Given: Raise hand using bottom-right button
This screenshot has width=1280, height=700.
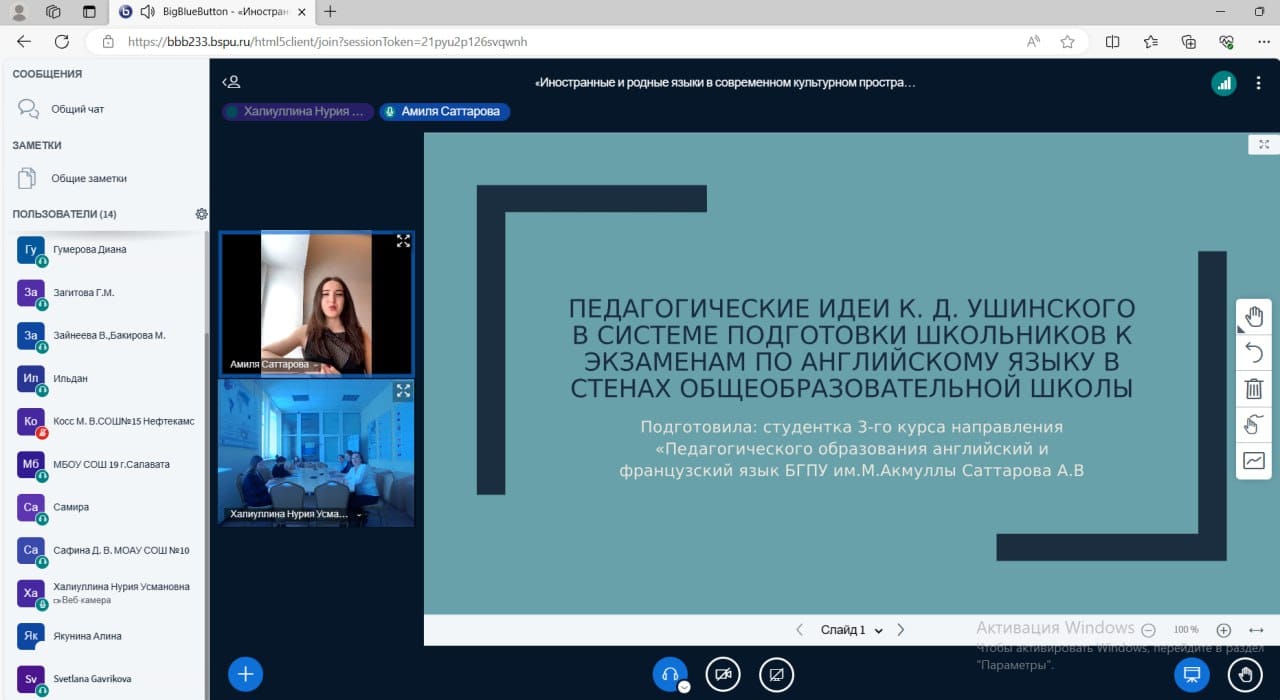Looking at the screenshot, I should coord(1245,675).
